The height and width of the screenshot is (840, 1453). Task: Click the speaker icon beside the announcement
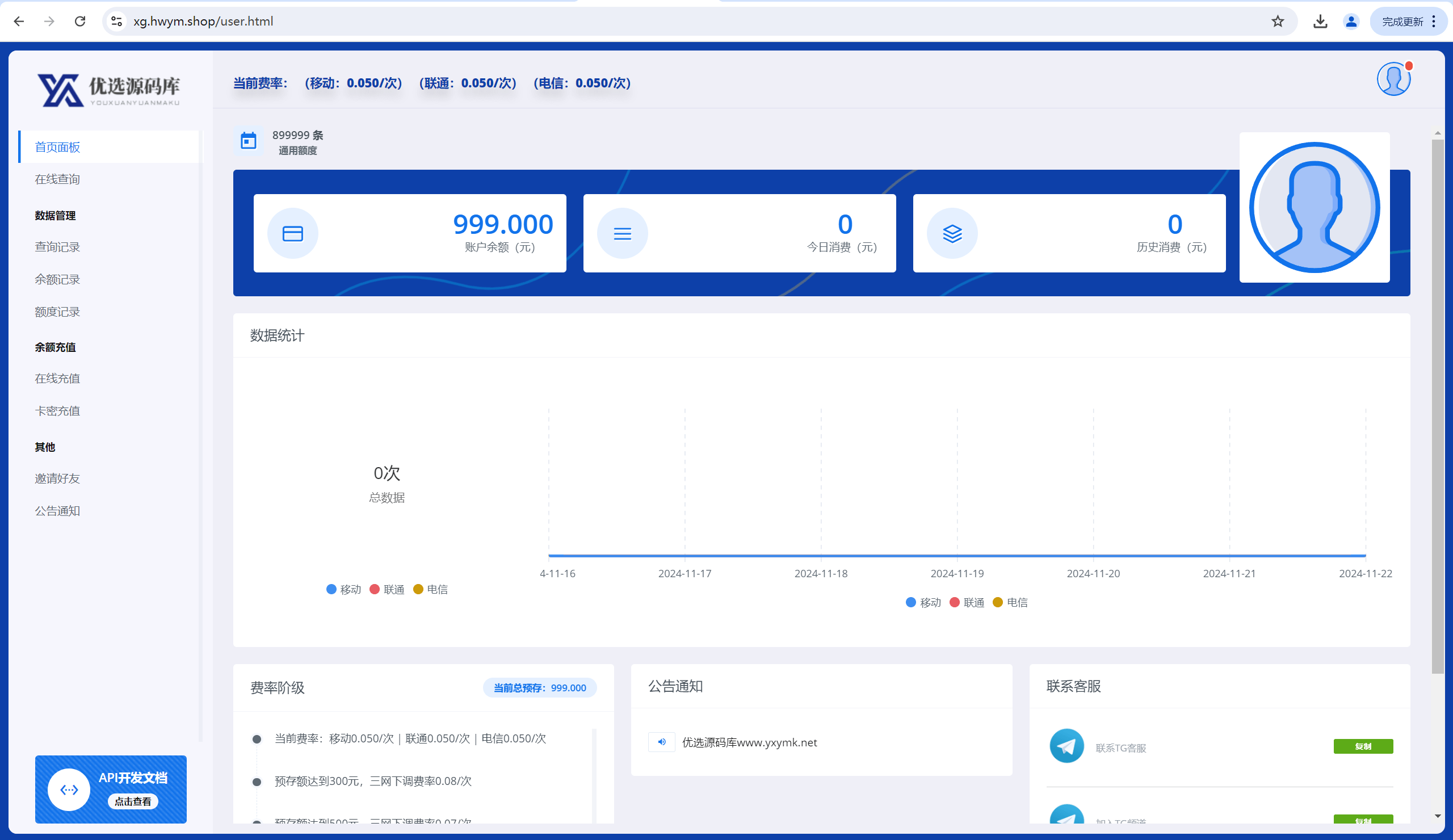tap(661, 742)
